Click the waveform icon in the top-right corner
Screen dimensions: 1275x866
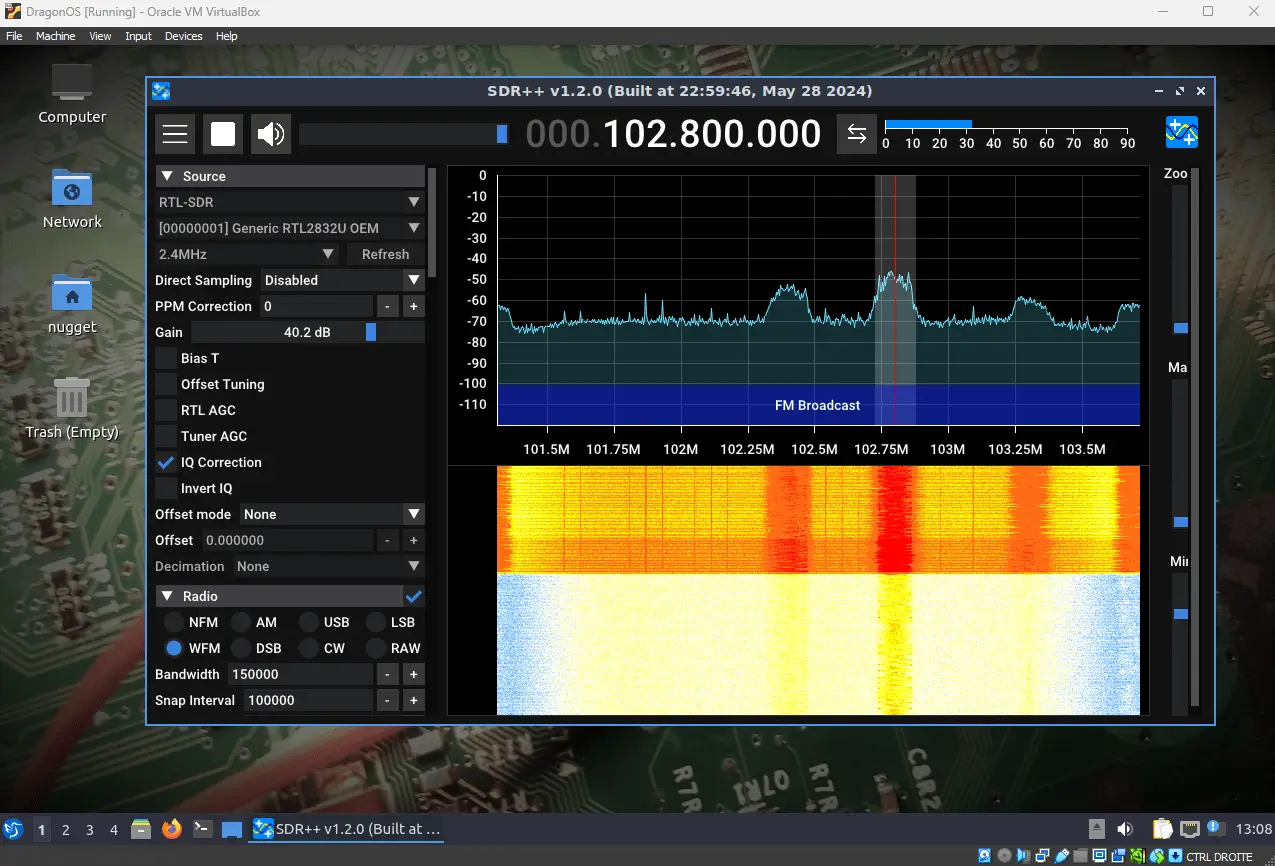pyautogui.click(x=1181, y=131)
